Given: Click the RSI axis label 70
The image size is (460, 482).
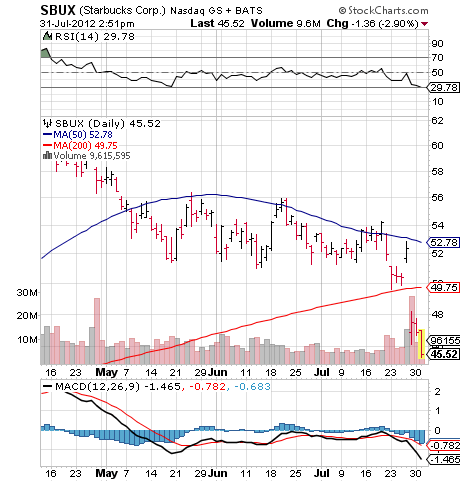Looking at the screenshot, I should pos(437,58).
